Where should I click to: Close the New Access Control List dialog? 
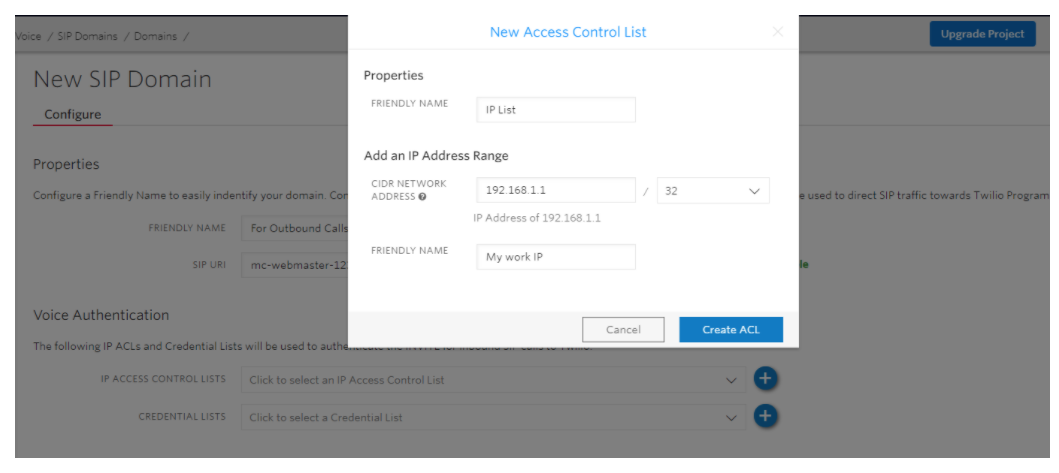point(777,32)
